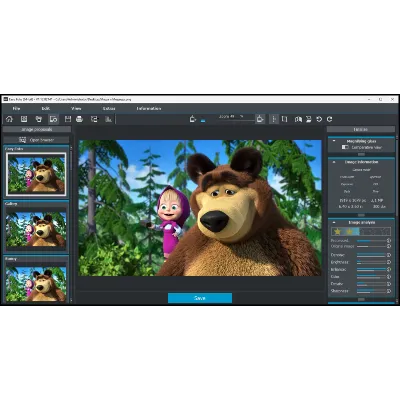Click the grip handle below Image analysis panel
Viewport: 400px width, 400px height.
click(361, 299)
